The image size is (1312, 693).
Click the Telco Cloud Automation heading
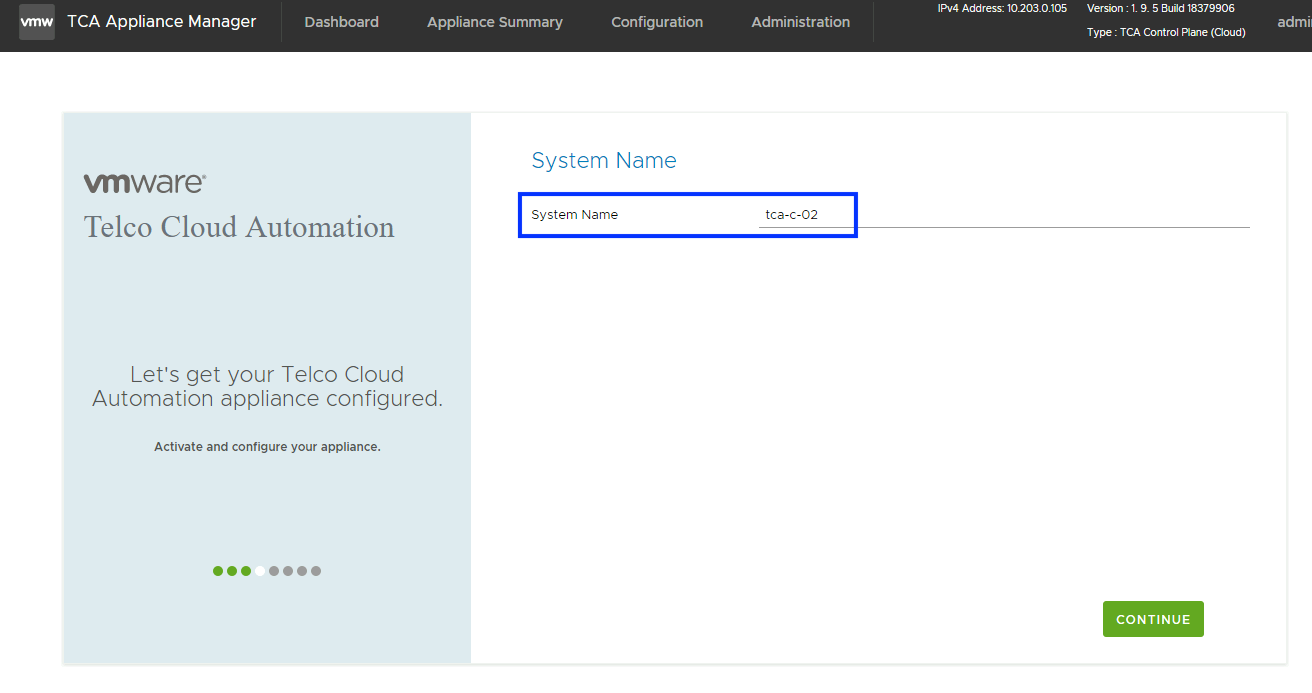239,227
